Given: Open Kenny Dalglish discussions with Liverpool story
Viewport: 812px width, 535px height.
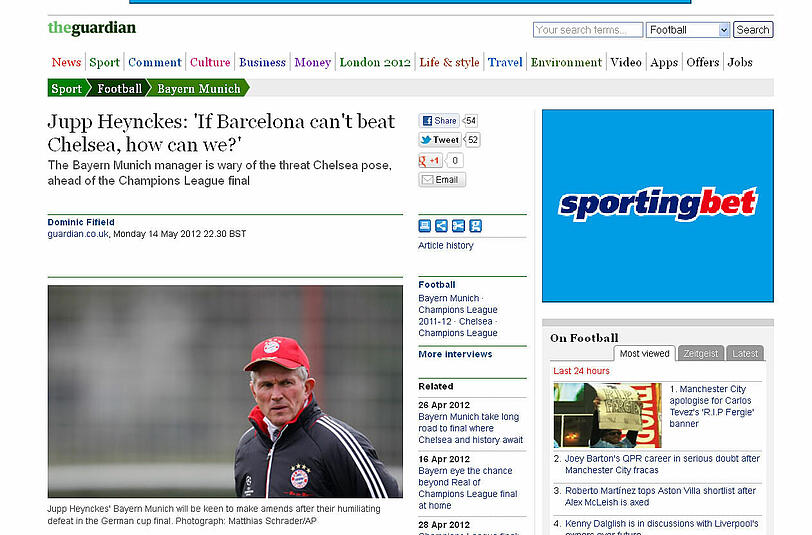Looking at the screenshot, I should (x=661, y=527).
